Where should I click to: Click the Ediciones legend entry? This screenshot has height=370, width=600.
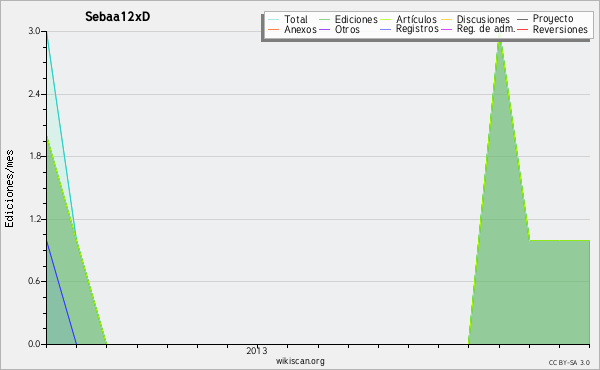(348, 19)
